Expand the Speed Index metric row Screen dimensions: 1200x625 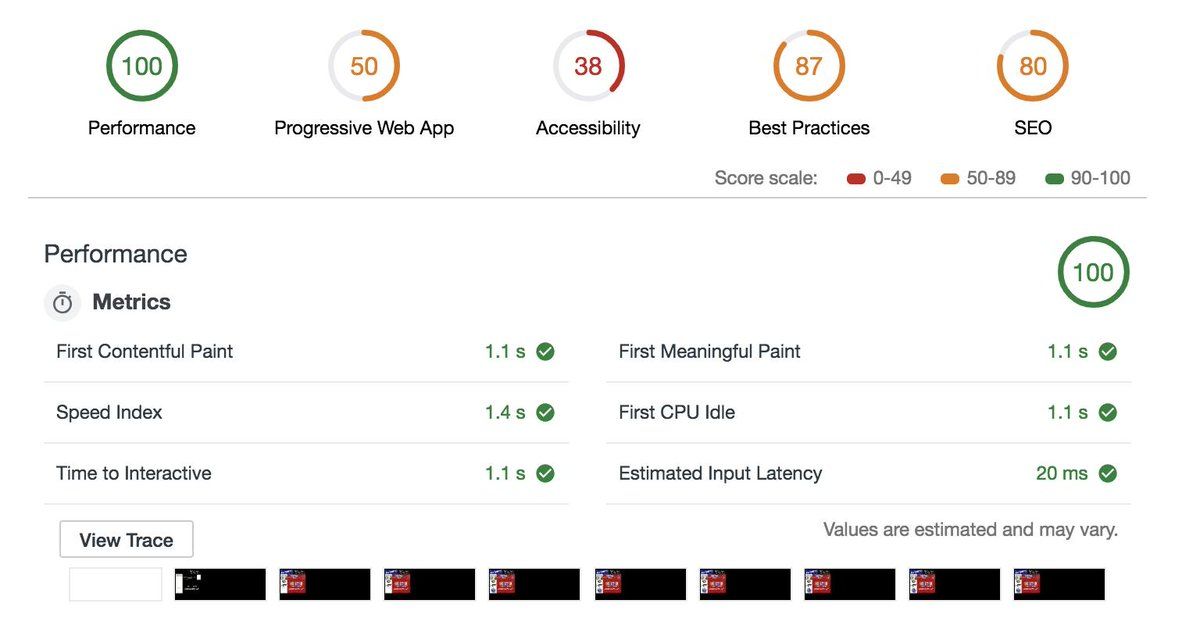coord(306,413)
